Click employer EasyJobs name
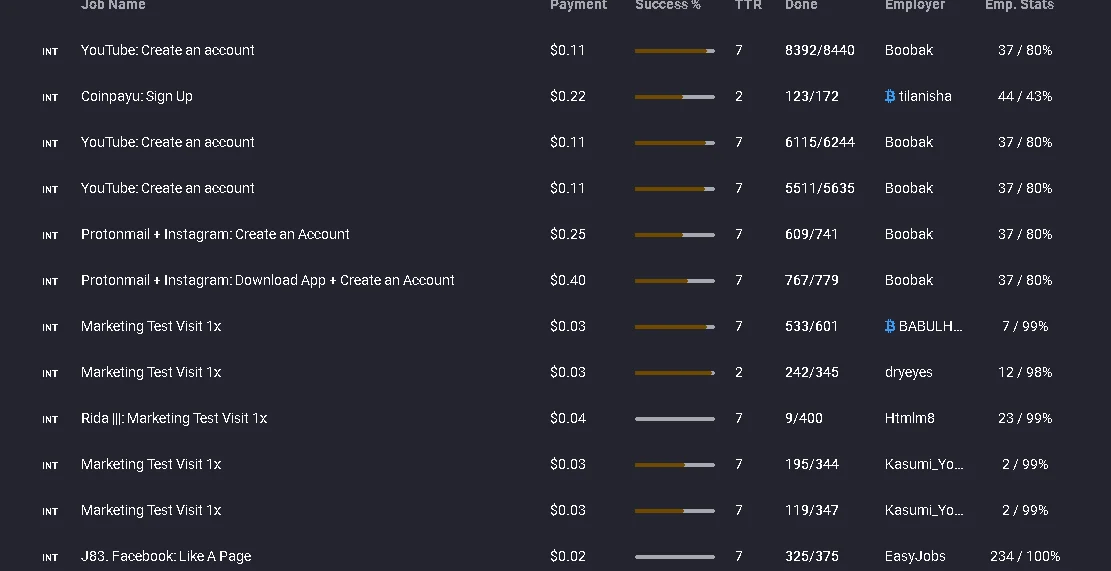 pyautogui.click(x=915, y=557)
